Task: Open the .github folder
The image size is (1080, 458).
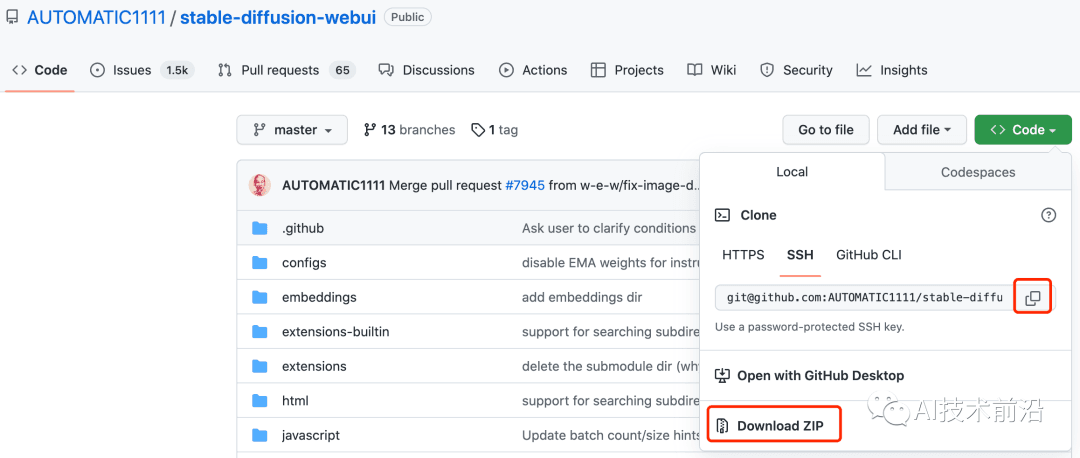Action: [x=303, y=228]
